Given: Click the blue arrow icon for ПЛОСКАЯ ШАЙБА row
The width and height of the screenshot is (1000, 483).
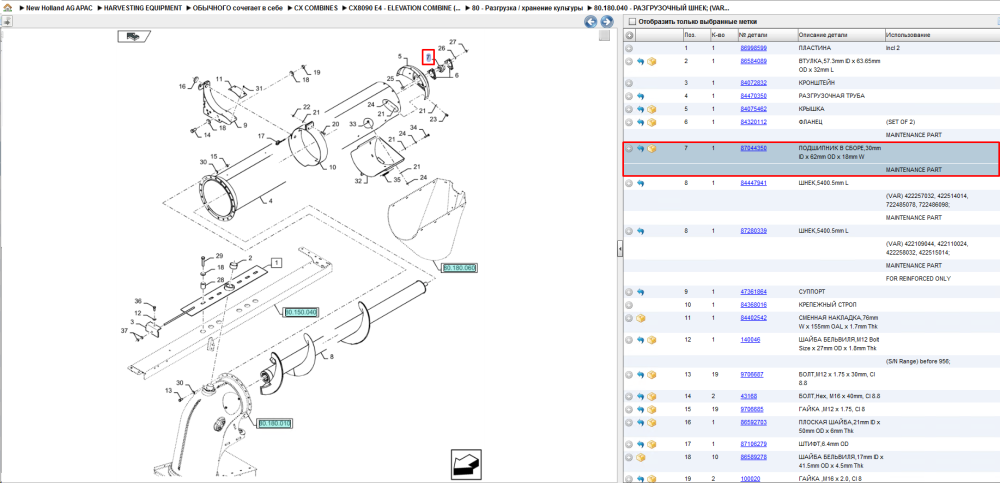Looking at the screenshot, I should [641, 422].
